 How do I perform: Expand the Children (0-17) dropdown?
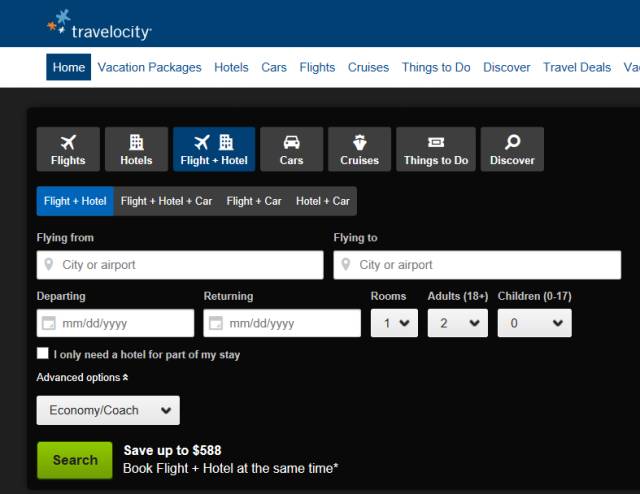(x=534, y=323)
